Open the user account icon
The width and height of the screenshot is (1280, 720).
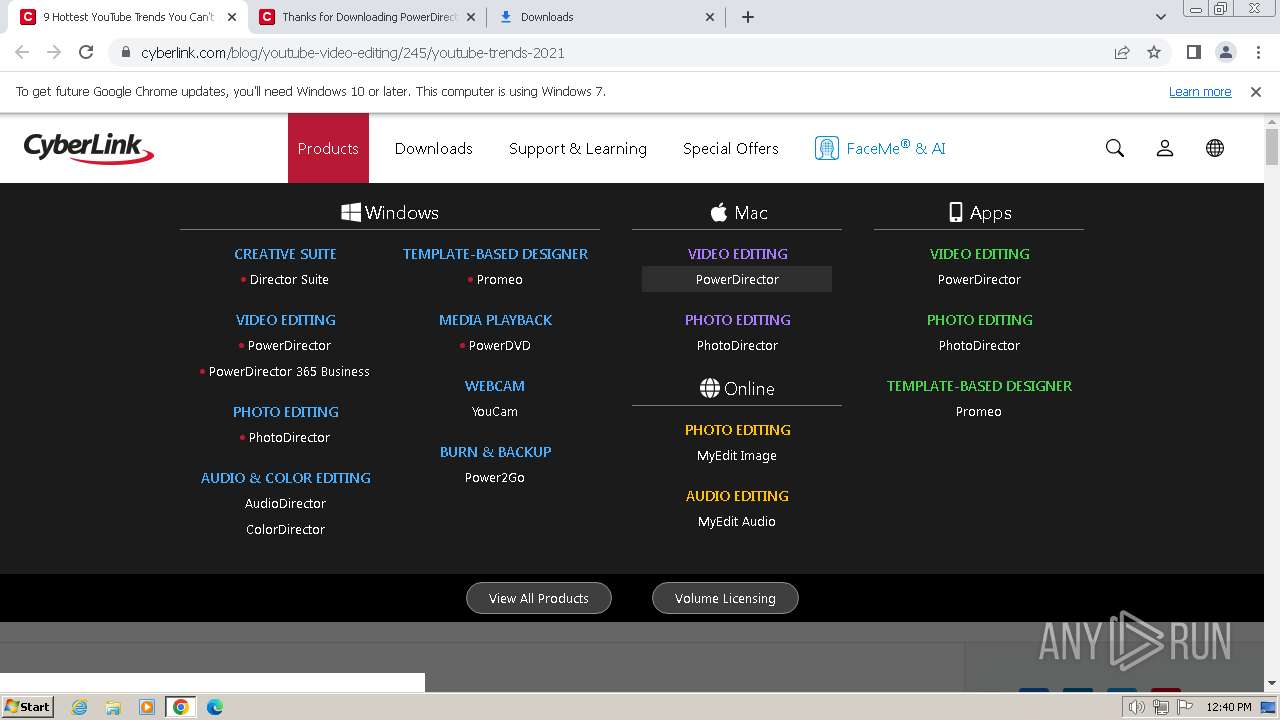[1165, 148]
